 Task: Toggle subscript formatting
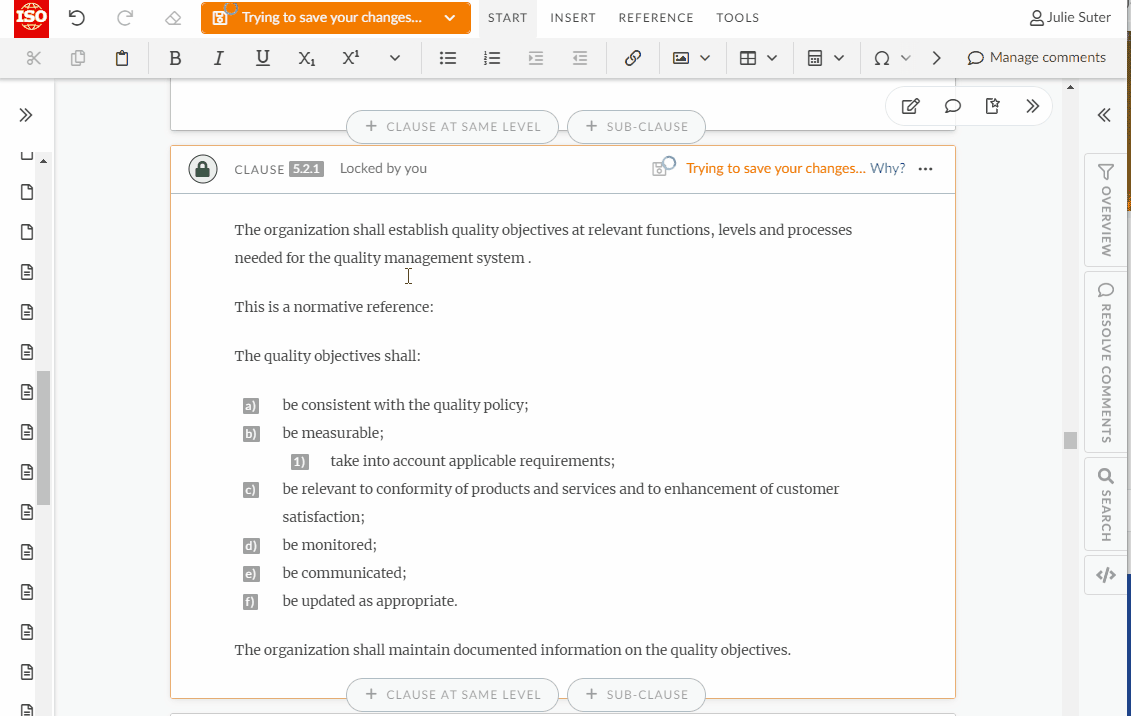tap(307, 58)
